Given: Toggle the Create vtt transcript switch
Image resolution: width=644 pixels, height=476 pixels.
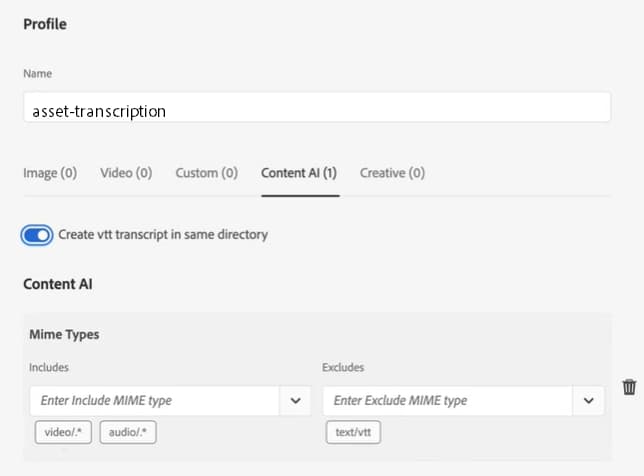Looking at the screenshot, I should pos(37,235).
